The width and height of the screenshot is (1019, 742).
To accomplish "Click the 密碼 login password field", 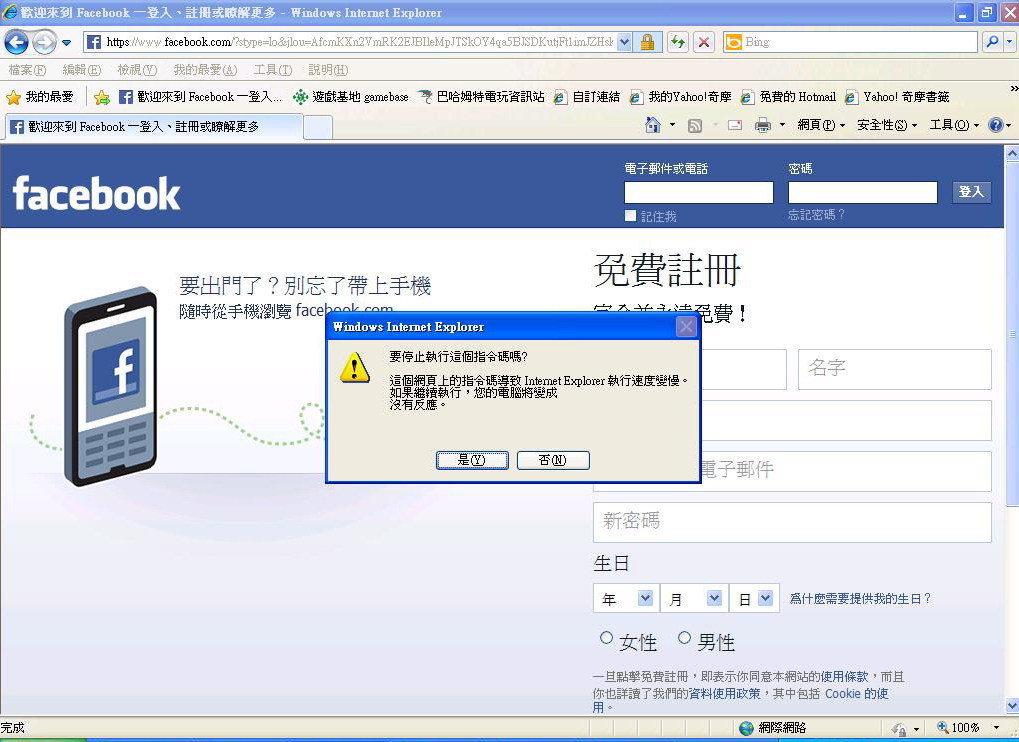I will point(862,192).
